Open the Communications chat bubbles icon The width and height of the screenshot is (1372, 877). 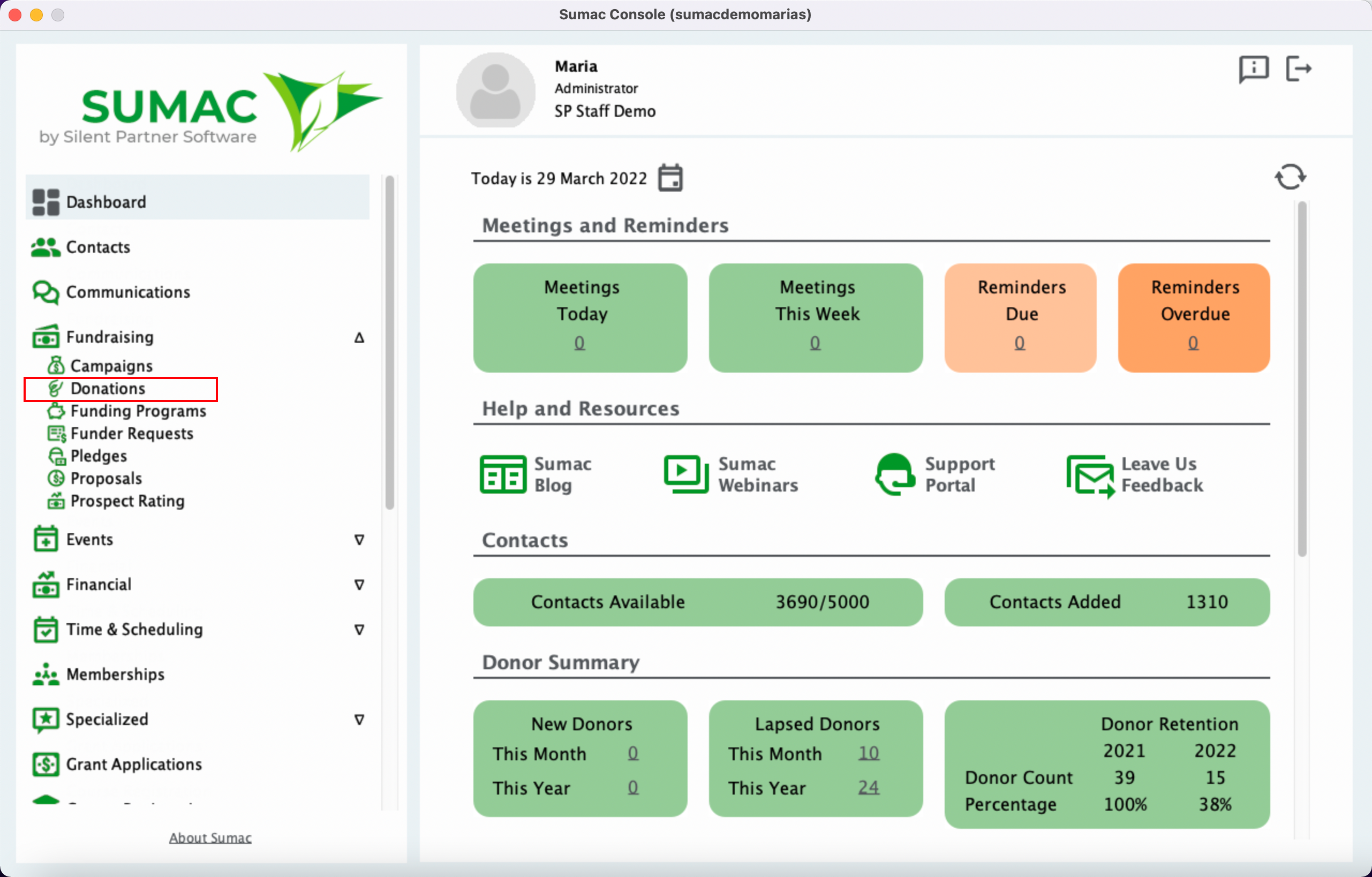(x=46, y=292)
